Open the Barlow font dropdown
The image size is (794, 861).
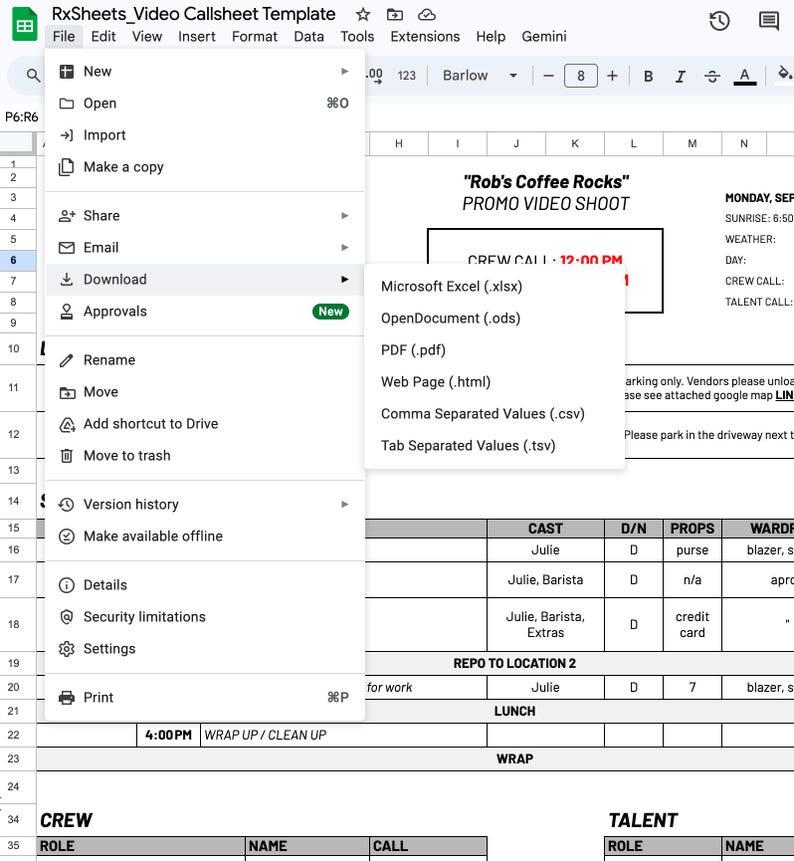[480, 75]
